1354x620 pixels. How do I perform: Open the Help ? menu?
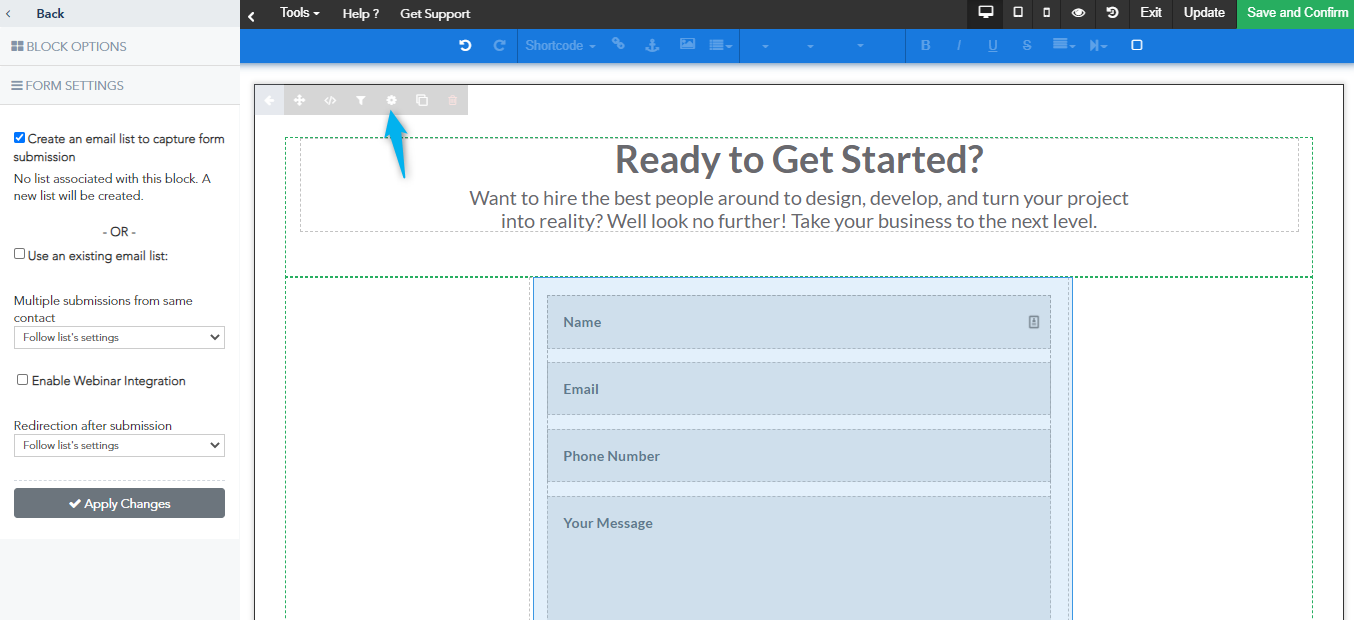tap(361, 14)
